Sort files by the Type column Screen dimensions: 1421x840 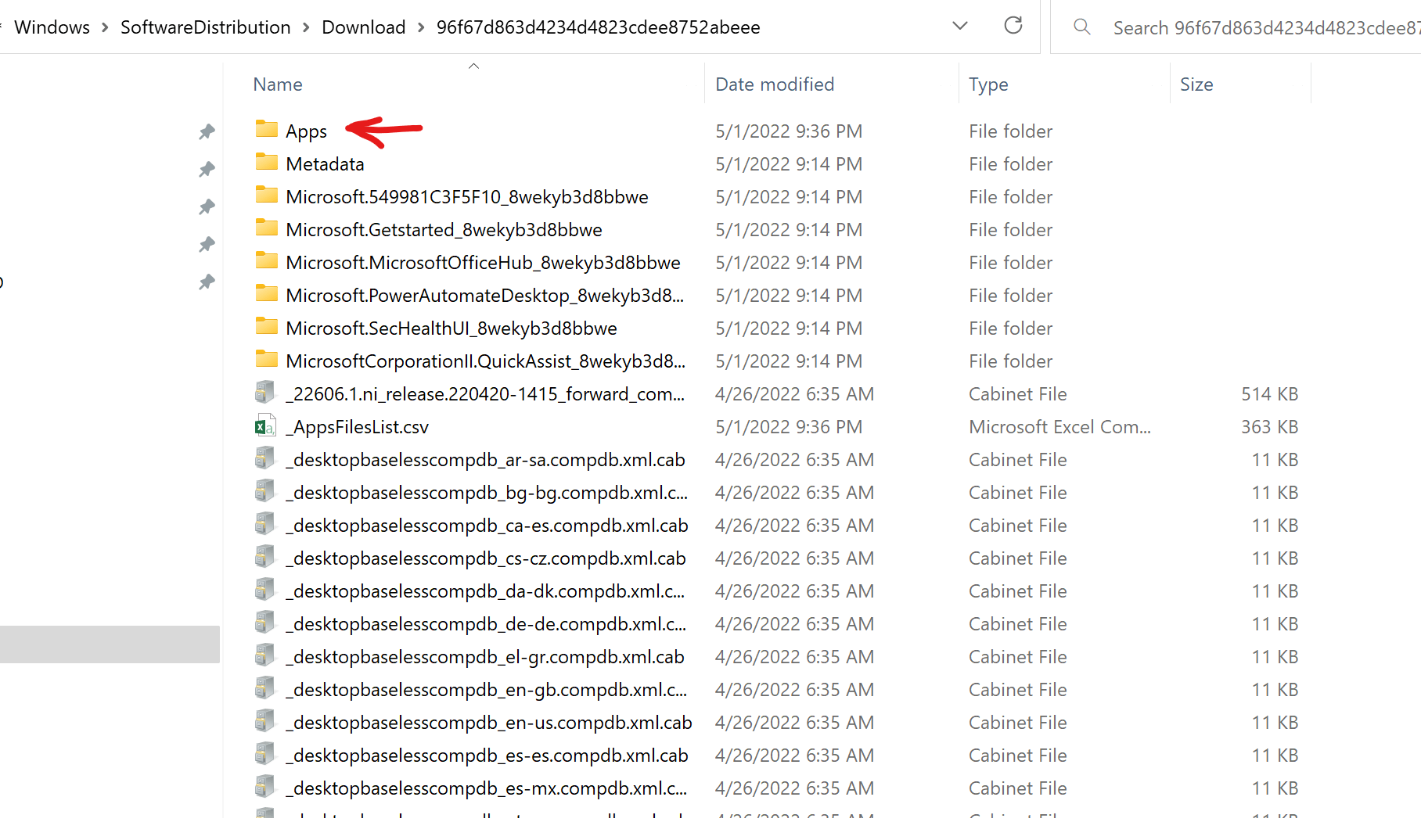(x=988, y=84)
